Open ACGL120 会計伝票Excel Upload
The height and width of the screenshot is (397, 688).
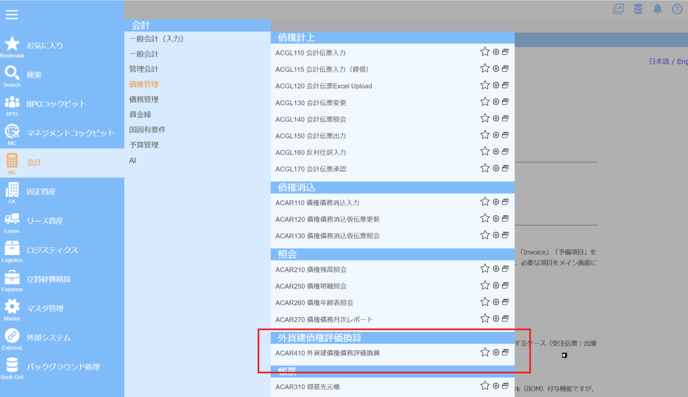pos(323,86)
